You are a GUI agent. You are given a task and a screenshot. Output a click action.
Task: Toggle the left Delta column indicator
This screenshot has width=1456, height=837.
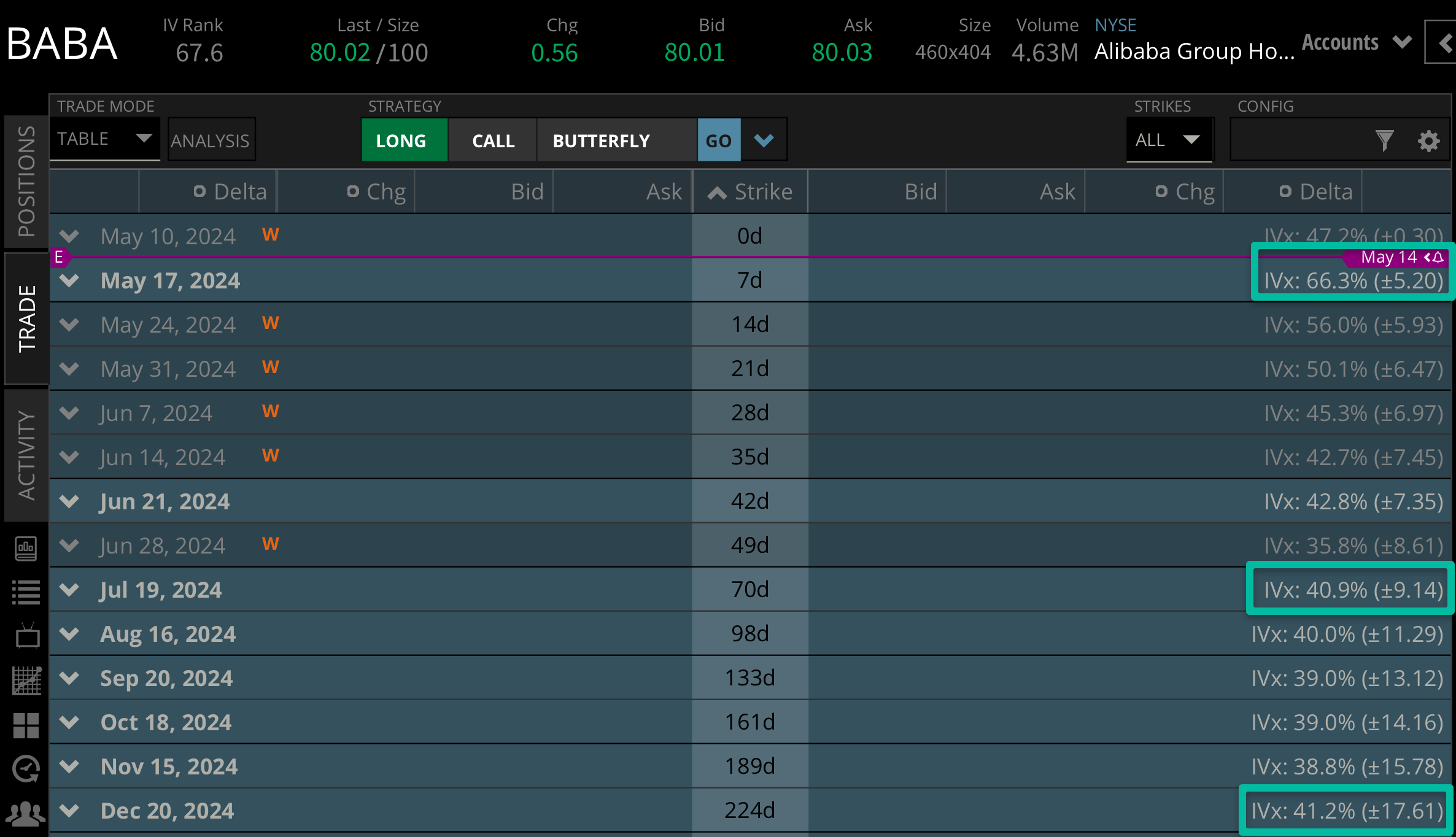pos(199,191)
